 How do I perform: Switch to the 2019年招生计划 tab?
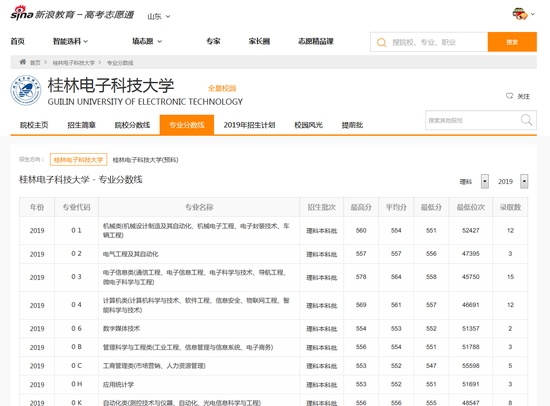pyautogui.click(x=249, y=125)
